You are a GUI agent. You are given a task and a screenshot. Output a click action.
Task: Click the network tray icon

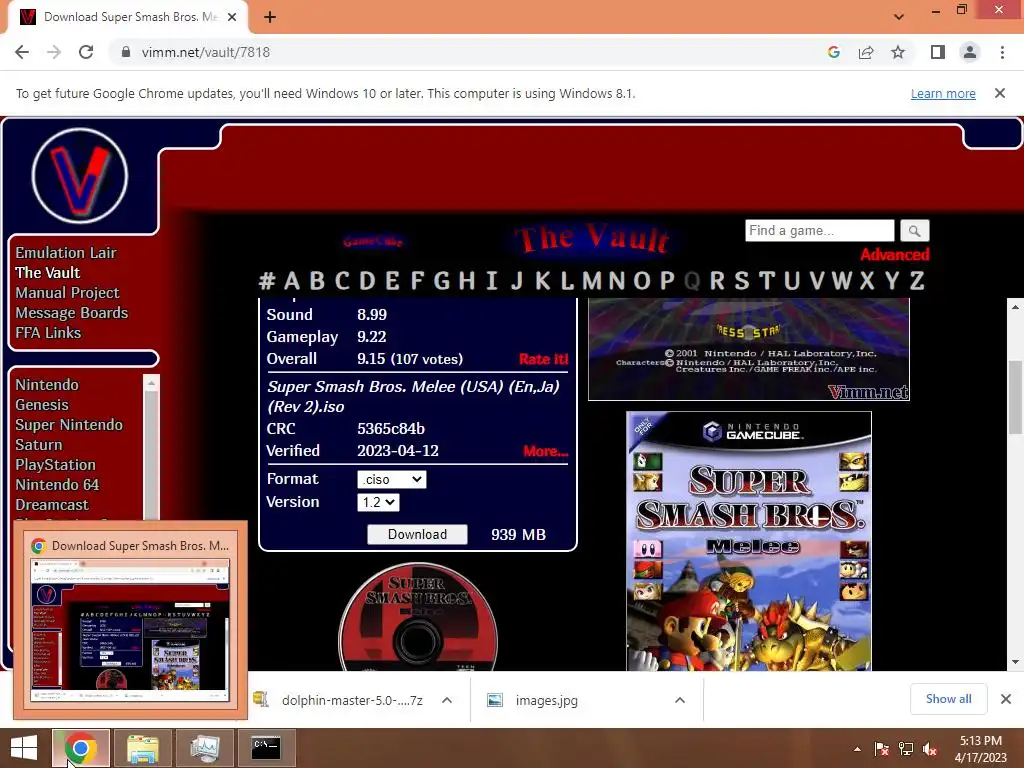pos(906,749)
